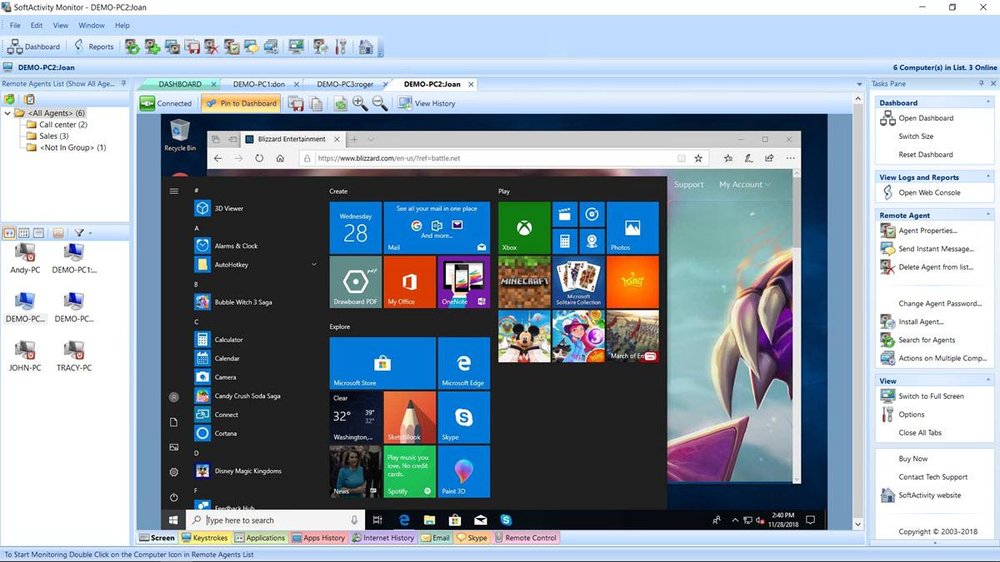Open Reports from the main toolbar

94,47
